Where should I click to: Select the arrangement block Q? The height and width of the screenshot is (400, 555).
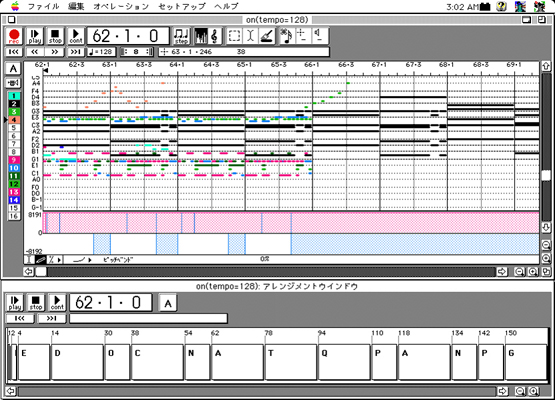click(344, 362)
